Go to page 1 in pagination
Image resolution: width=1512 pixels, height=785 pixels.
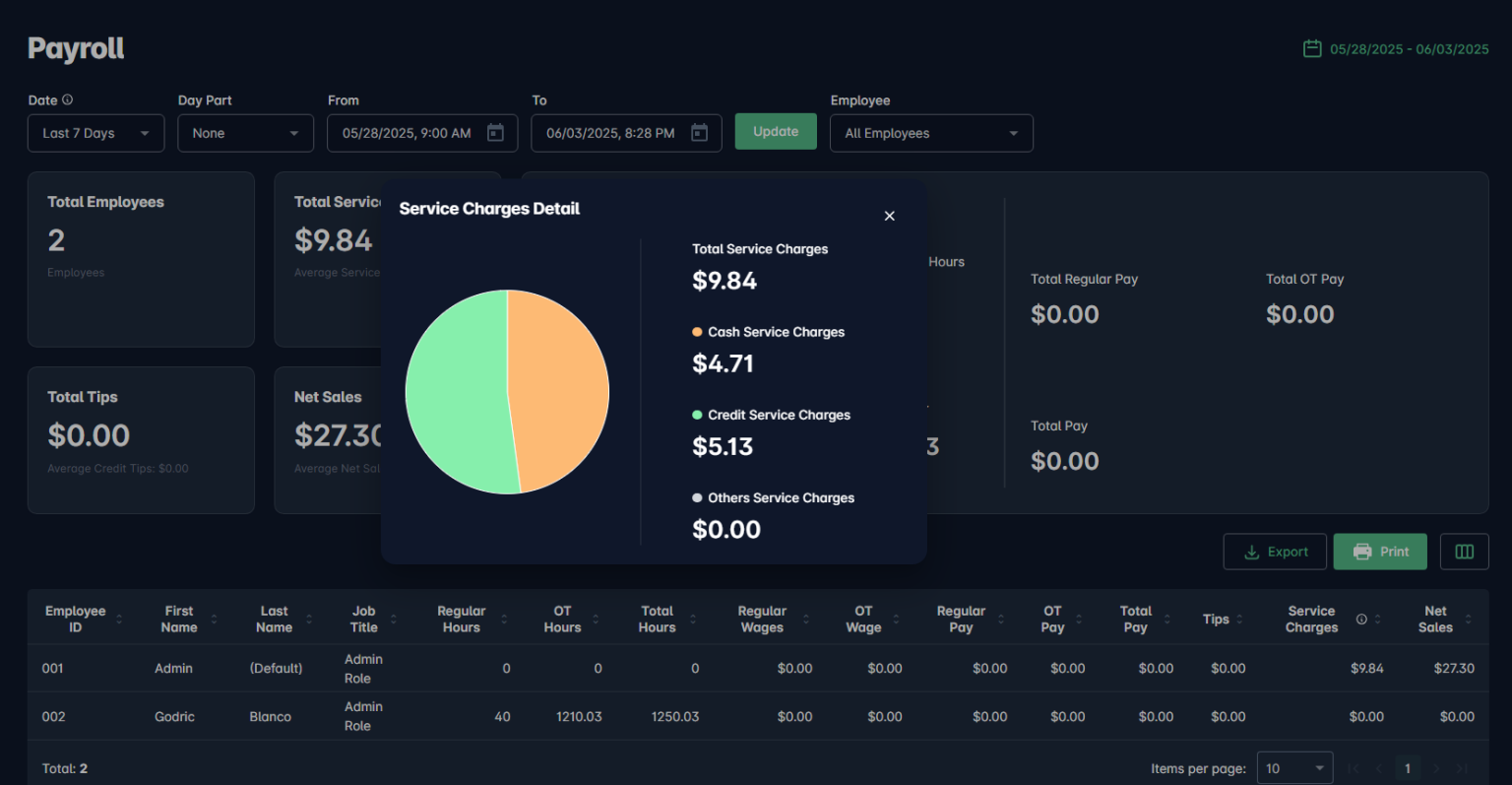pyautogui.click(x=1408, y=768)
